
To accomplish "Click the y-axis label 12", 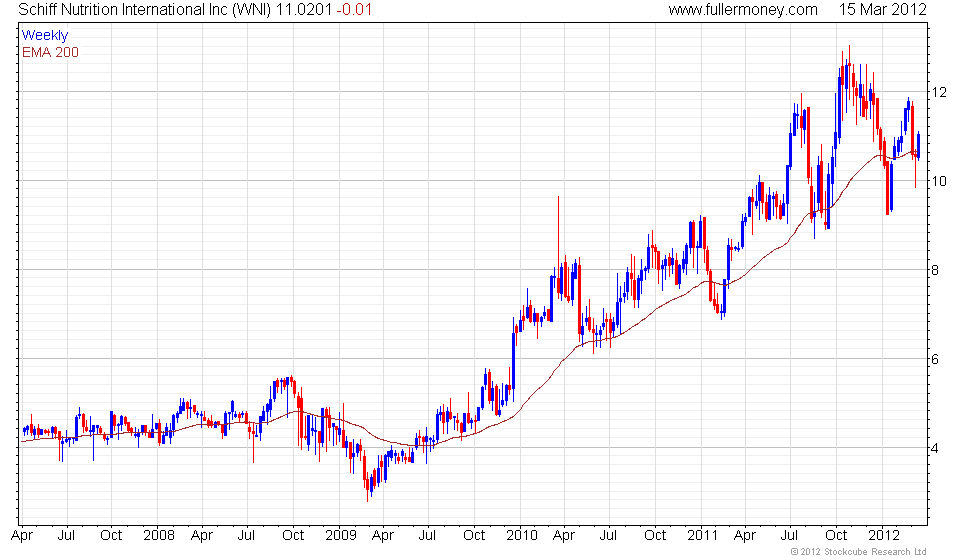I will (x=939, y=92).
